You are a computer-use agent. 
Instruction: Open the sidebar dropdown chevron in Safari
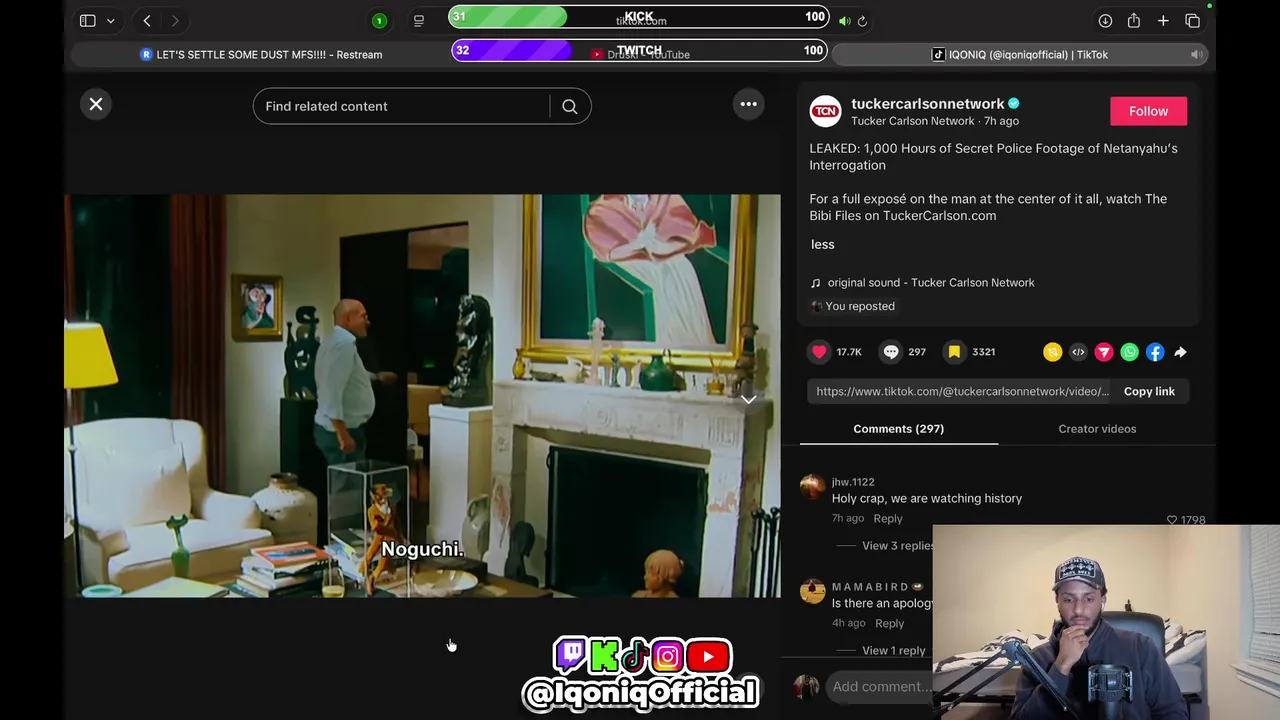110,21
